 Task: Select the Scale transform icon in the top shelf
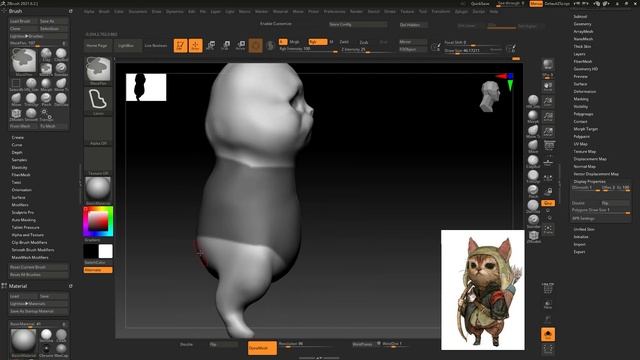coord(226,45)
